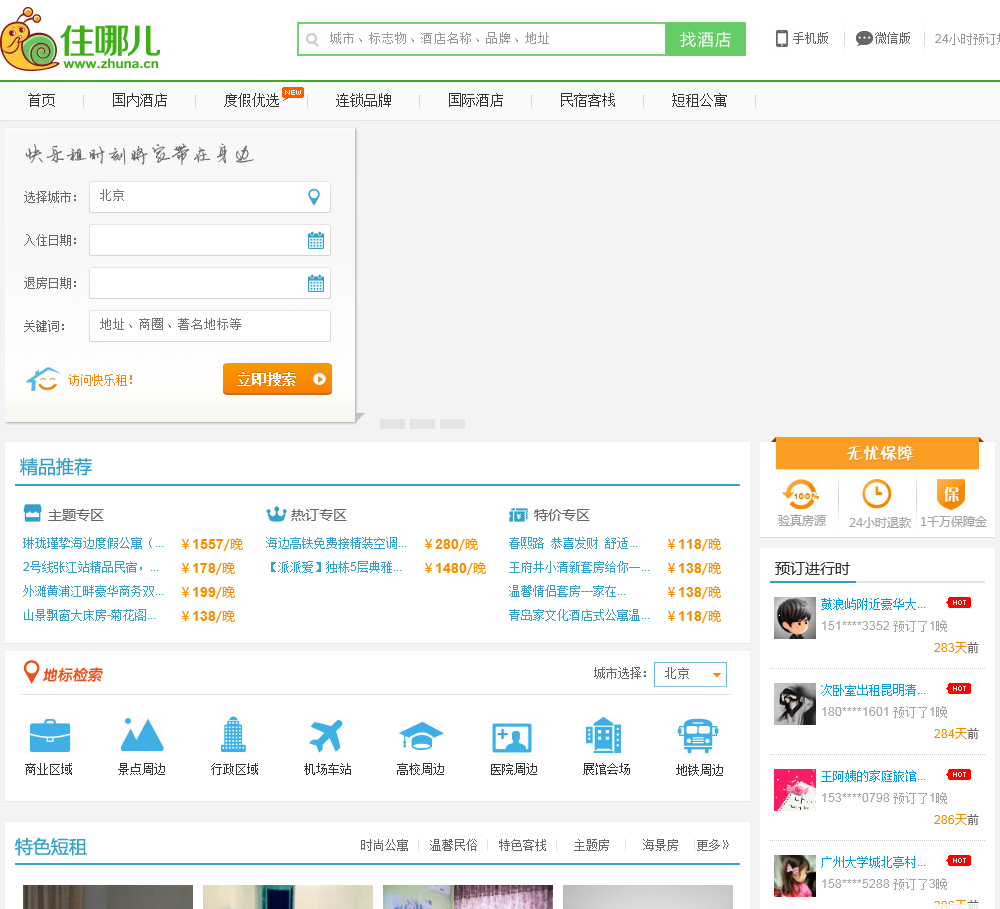The width and height of the screenshot is (1000, 909).
Task: Click the 快乐租 house smiley icon
Action: click(x=43, y=379)
